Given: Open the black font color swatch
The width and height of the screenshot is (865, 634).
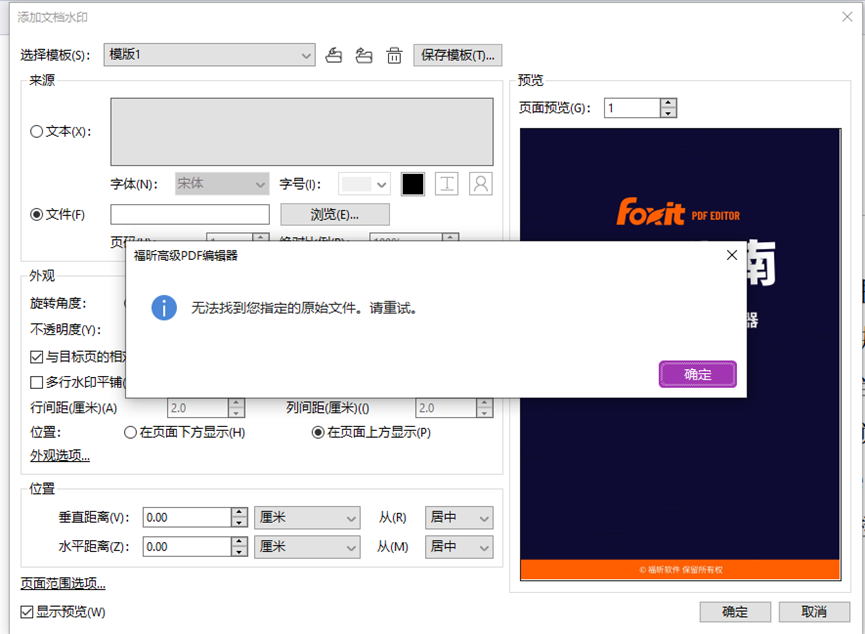Looking at the screenshot, I should click(x=413, y=184).
